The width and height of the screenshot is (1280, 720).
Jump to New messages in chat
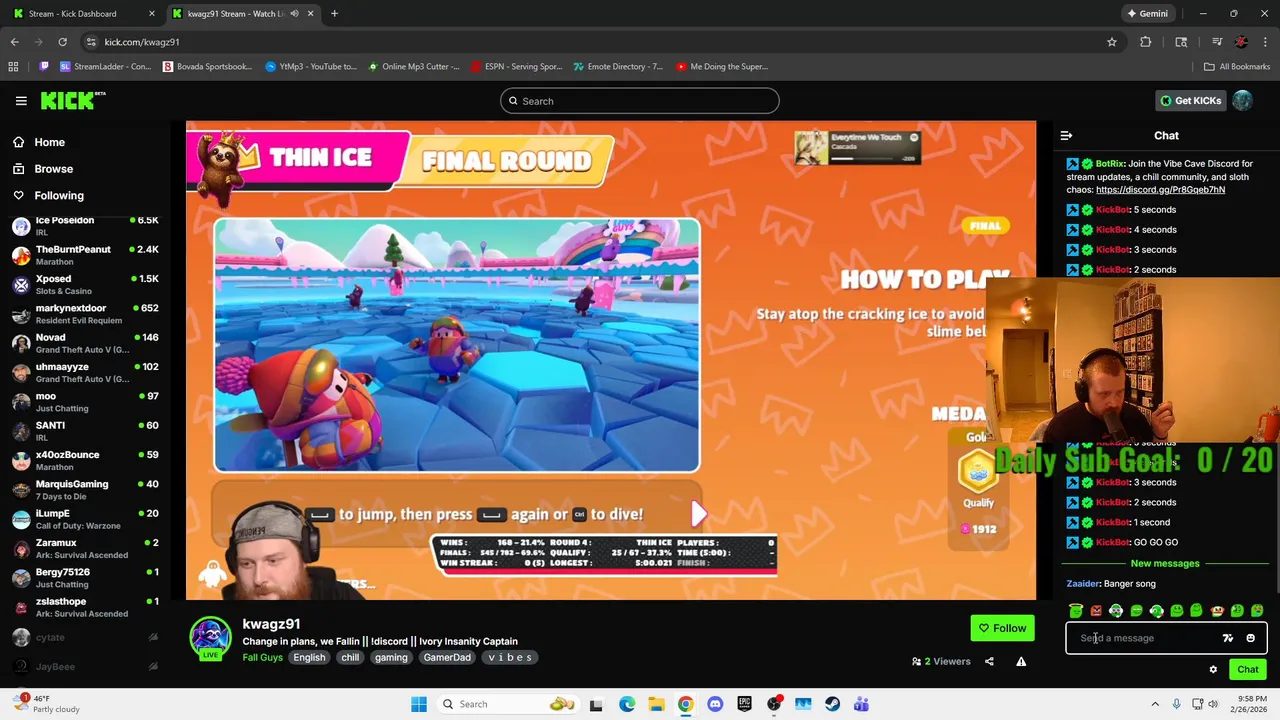[x=1165, y=564]
